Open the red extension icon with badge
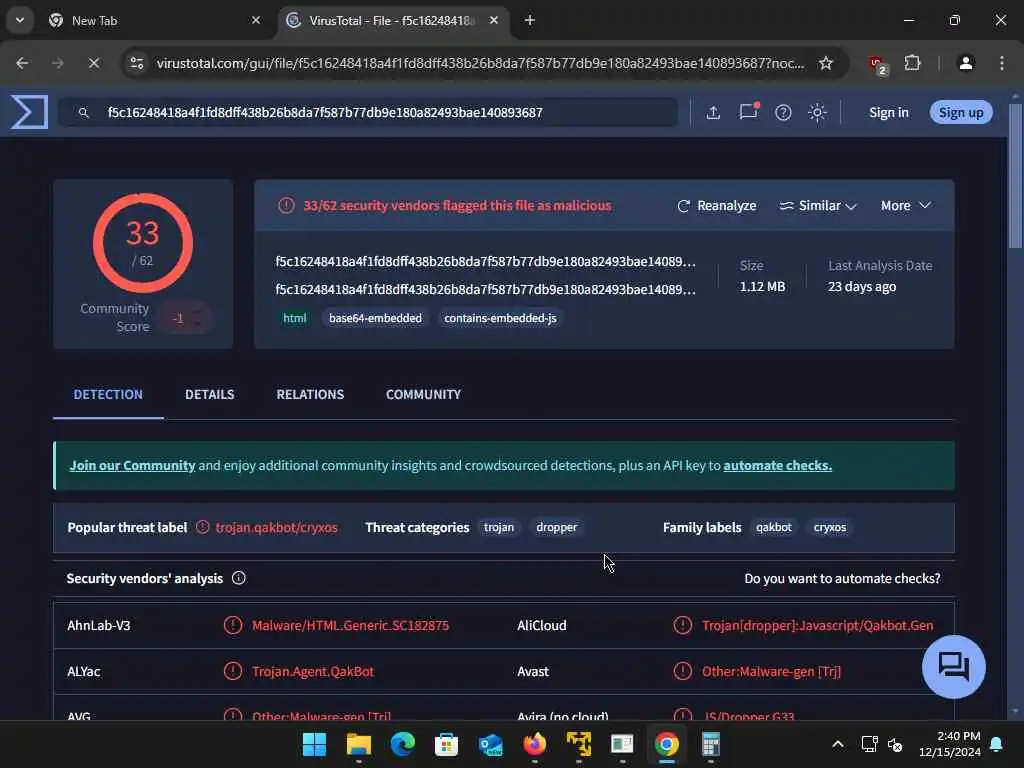 878,64
